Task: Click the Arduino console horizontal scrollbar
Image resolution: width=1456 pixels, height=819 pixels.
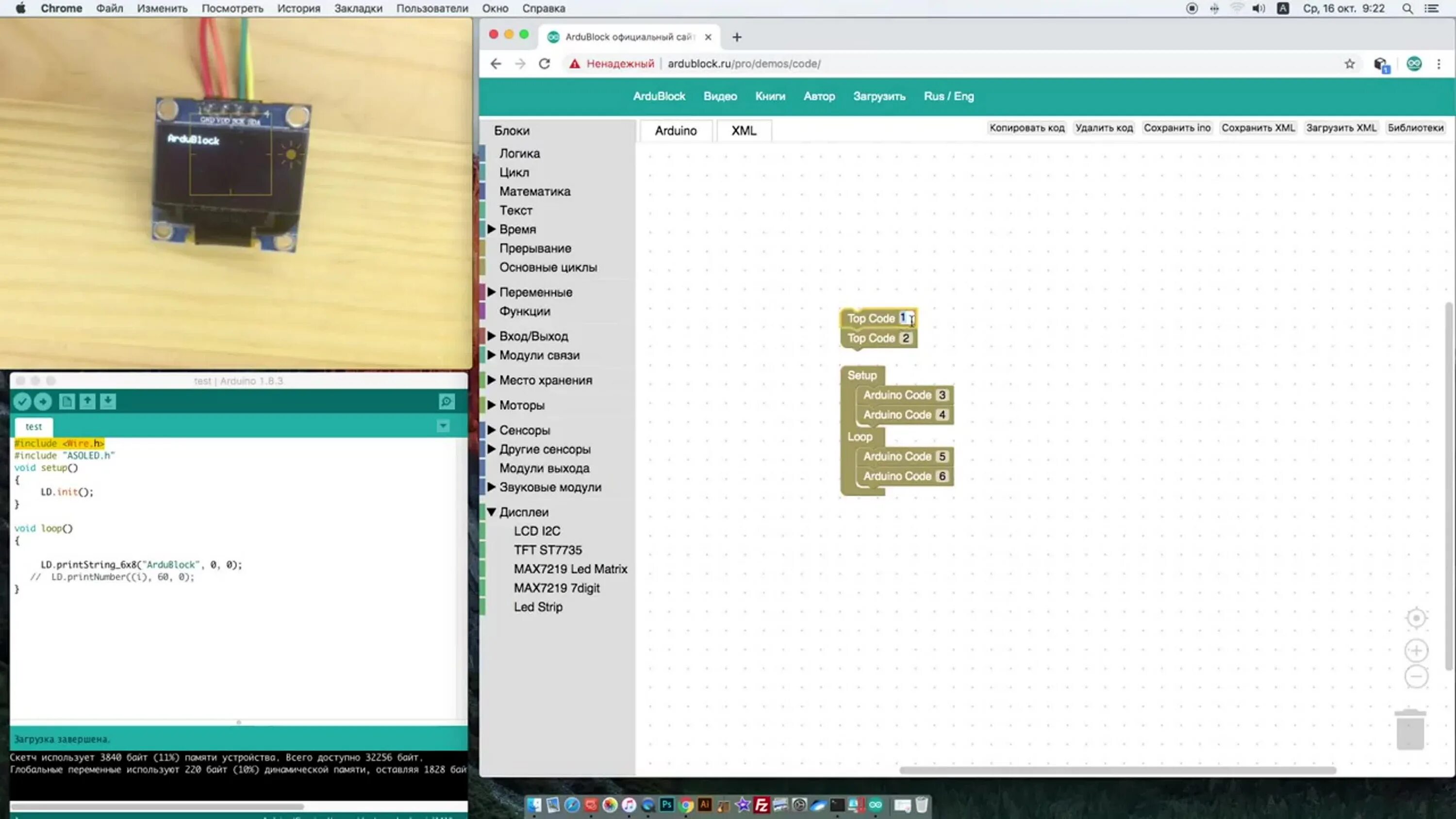Action: pos(157,806)
